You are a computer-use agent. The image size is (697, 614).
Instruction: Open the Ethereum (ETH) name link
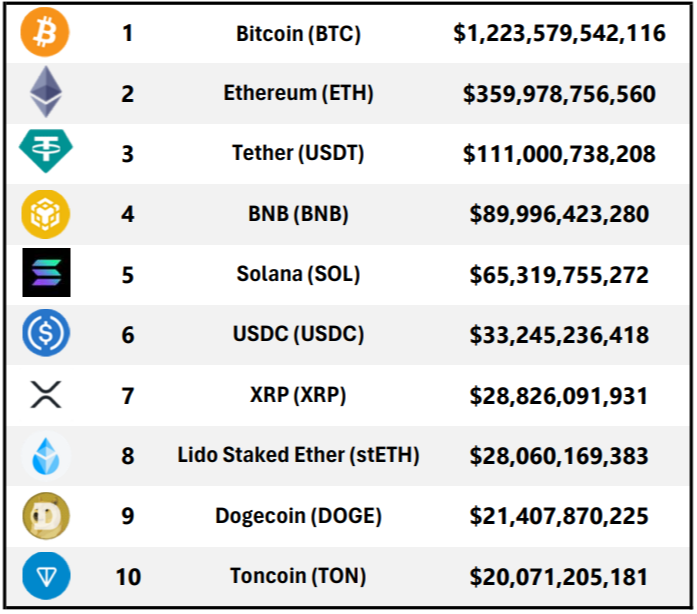tap(298, 94)
